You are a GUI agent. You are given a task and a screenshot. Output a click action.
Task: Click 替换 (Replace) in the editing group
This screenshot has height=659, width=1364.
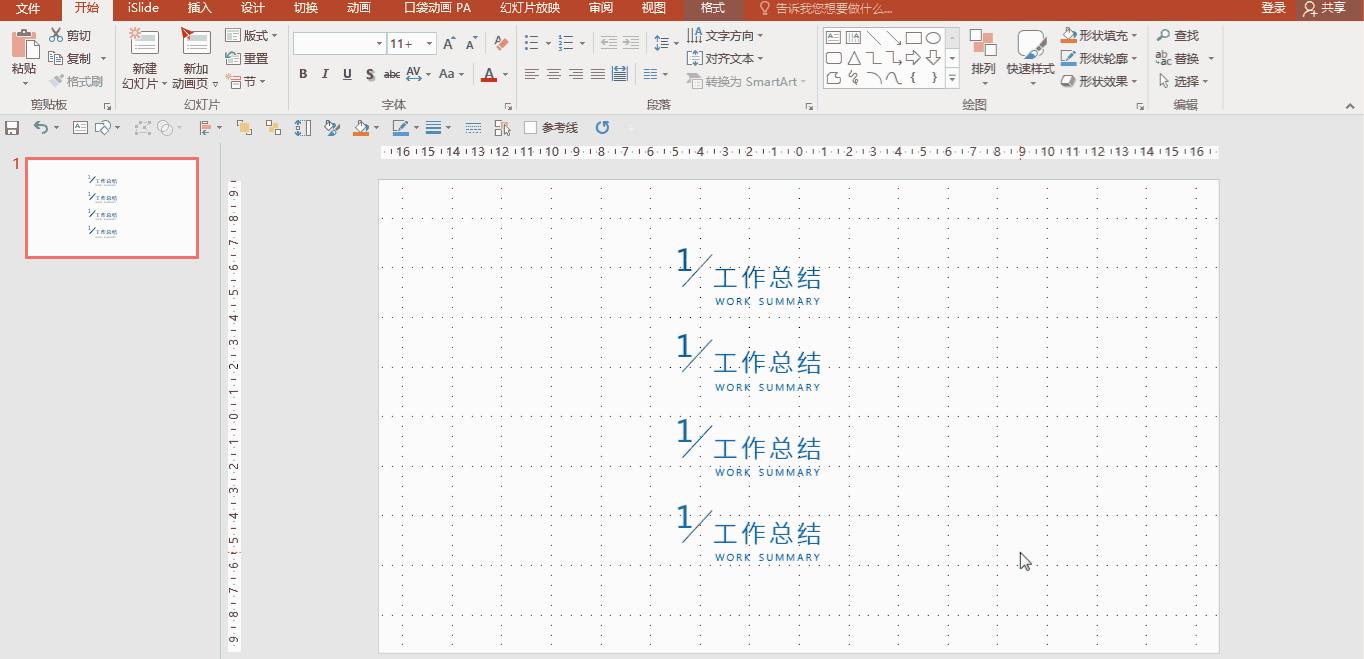1183,57
